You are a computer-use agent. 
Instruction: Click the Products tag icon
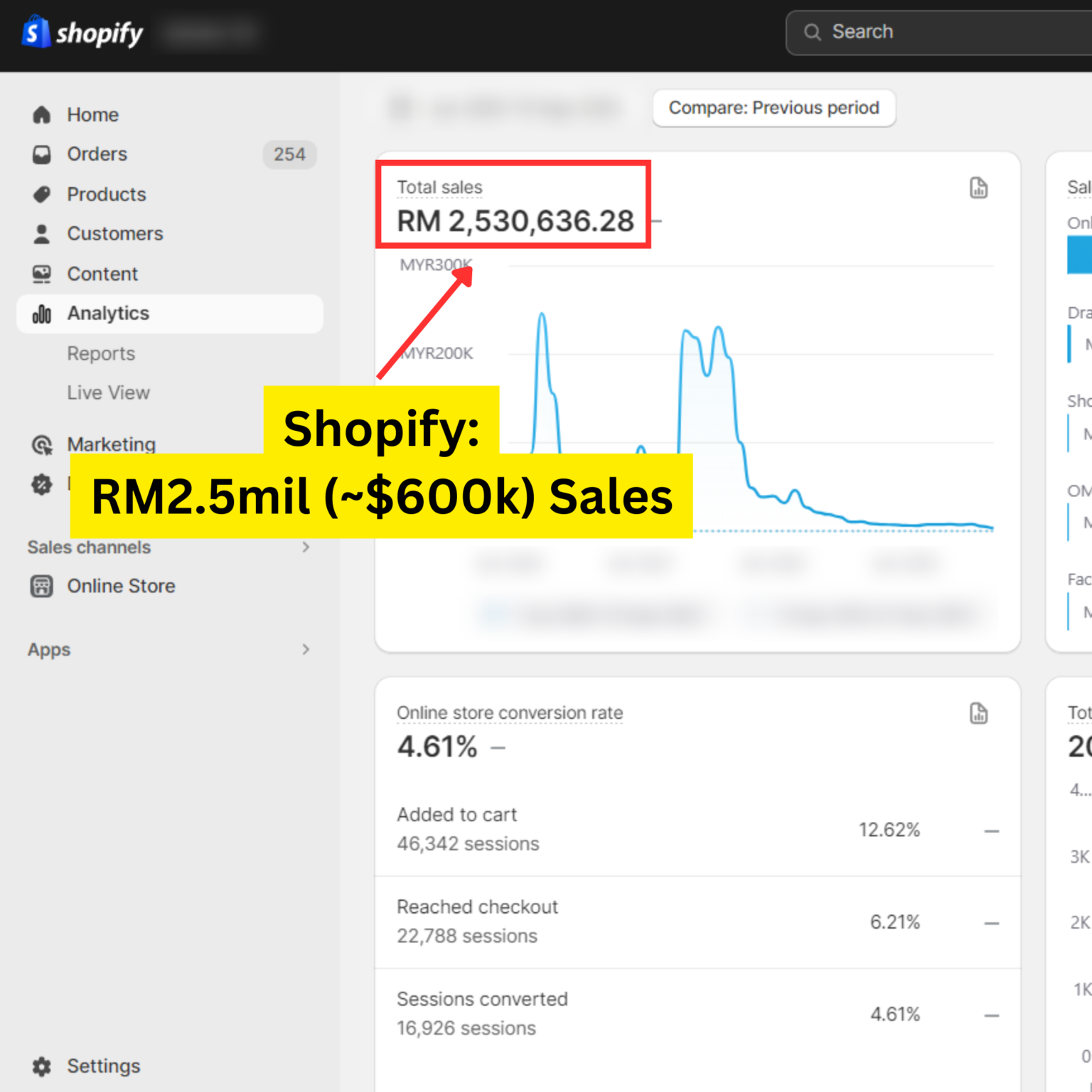pyautogui.click(x=42, y=194)
